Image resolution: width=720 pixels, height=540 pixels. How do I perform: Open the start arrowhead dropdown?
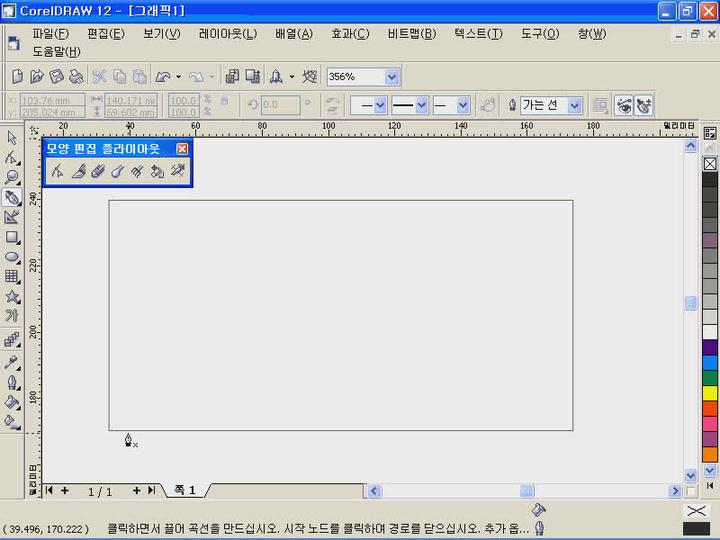click(x=380, y=106)
